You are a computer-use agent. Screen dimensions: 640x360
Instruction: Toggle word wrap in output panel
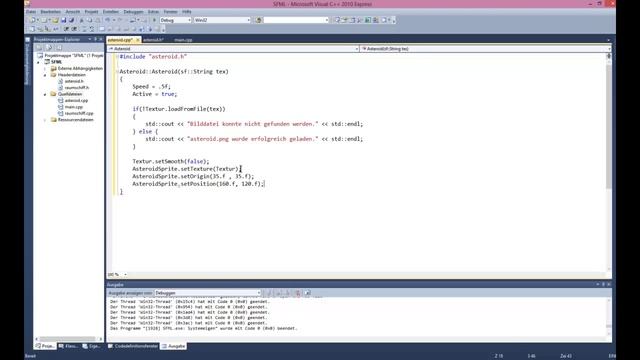coord(307,293)
